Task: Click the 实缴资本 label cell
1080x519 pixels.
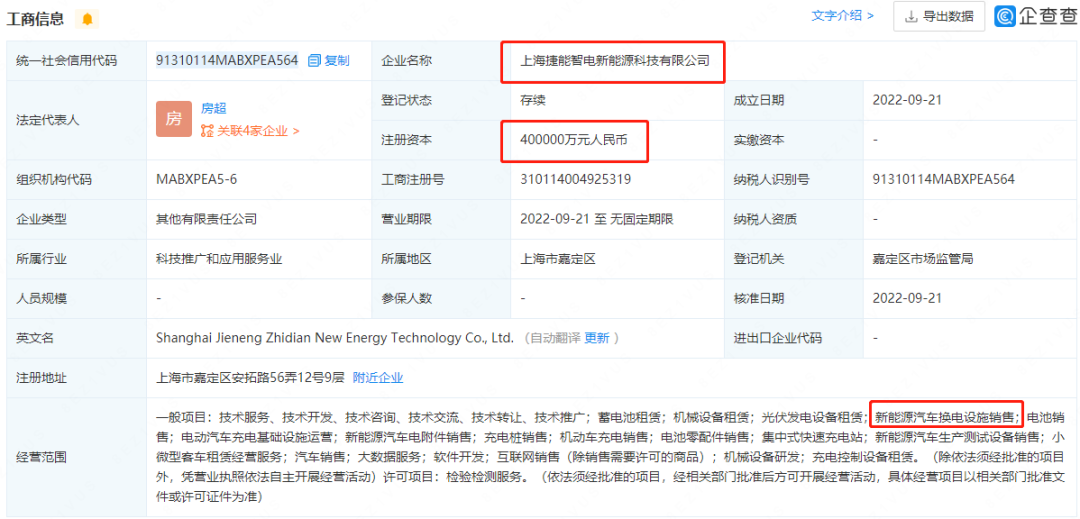Action: pyautogui.click(x=793, y=140)
